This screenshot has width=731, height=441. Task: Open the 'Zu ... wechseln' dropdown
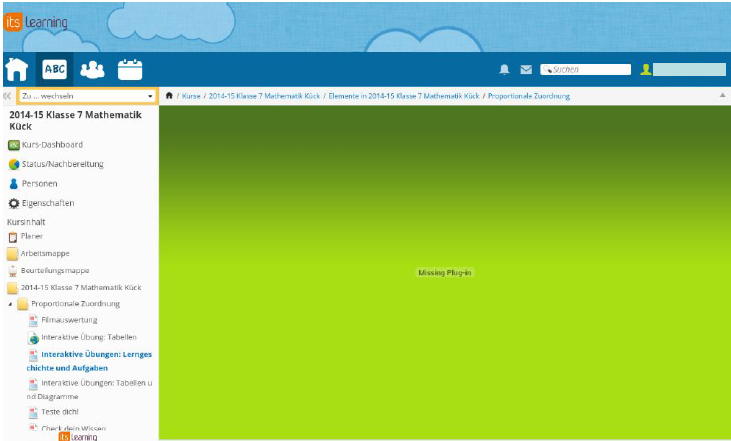pyautogui.click(x=87, y=96)
